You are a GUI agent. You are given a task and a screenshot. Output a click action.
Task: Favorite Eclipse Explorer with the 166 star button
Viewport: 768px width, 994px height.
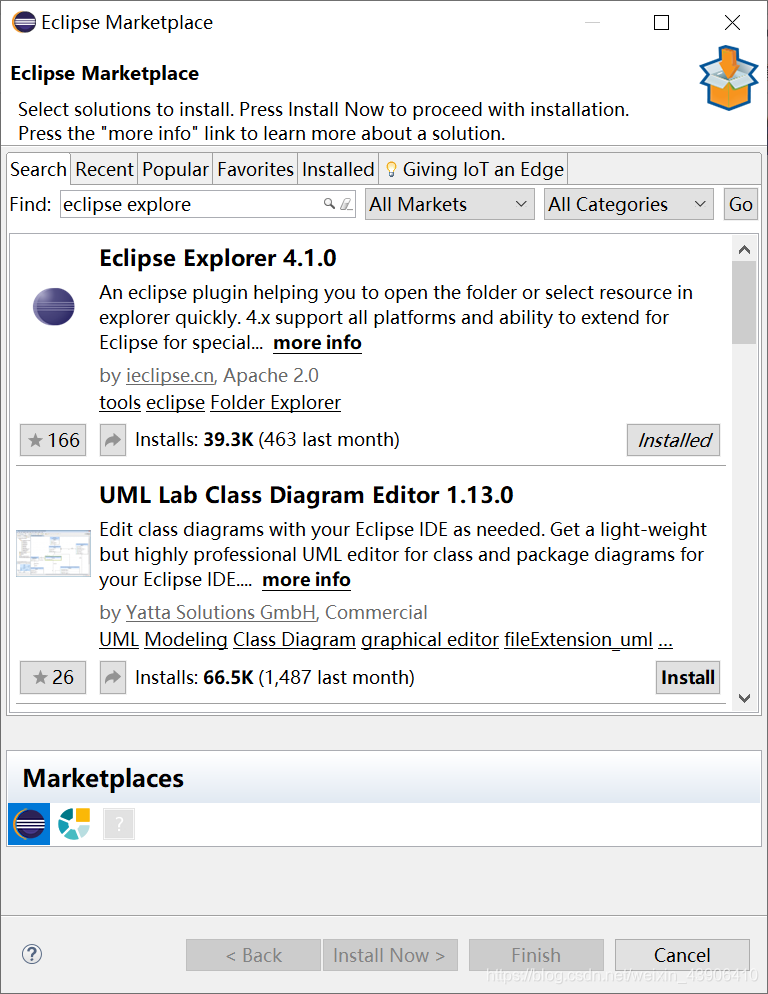pyautogui.click(x=53, y=440)
